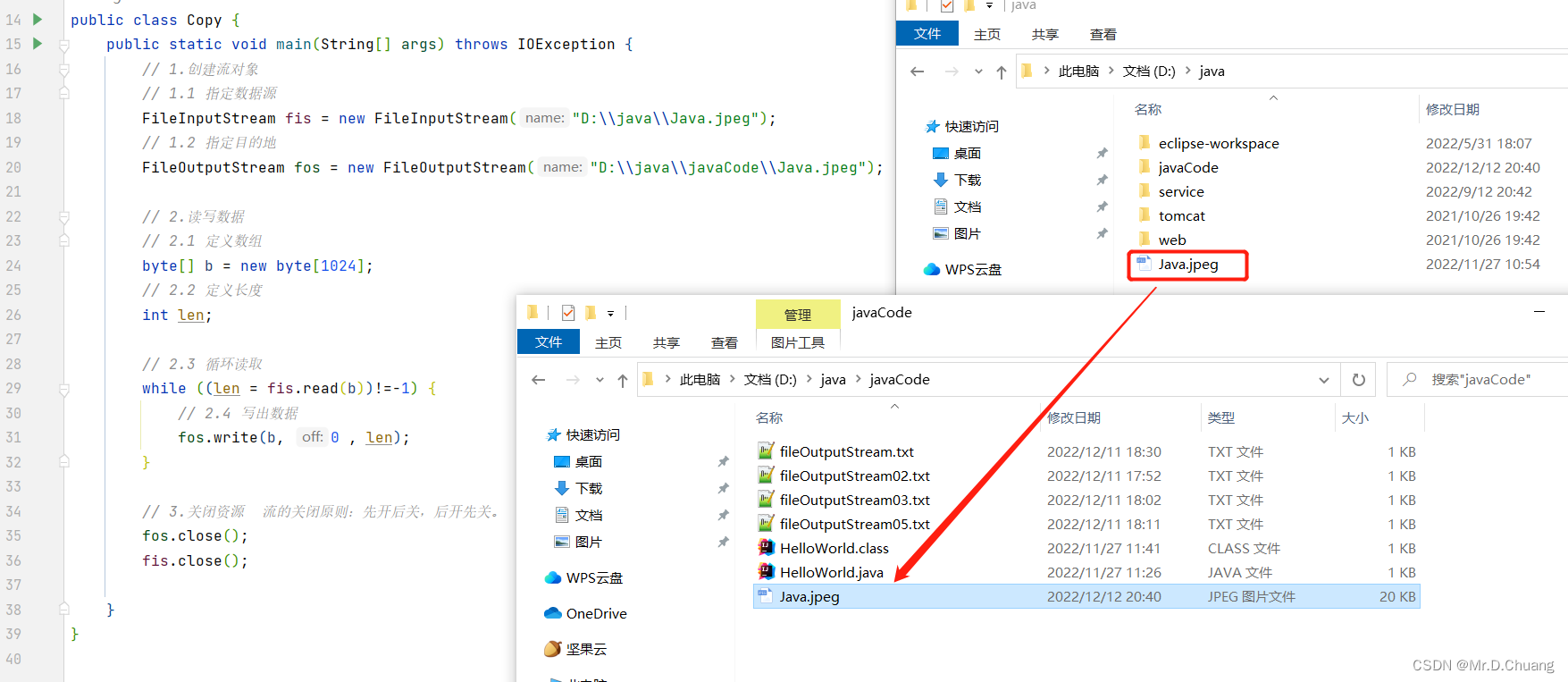Sort by 名称 column in java window
Image resolution: width=1568 pixels, height=682 pixels.
[x=1147, y=109]
